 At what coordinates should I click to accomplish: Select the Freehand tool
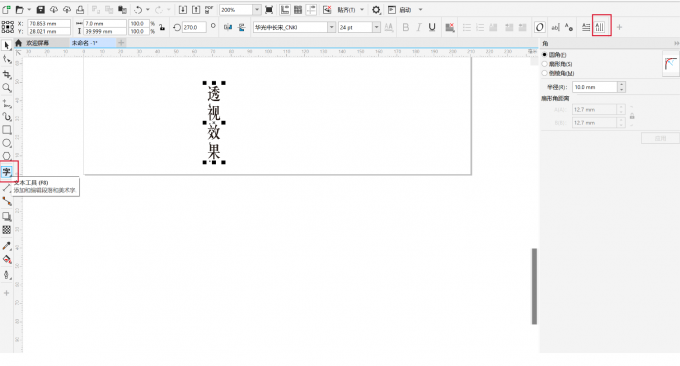(7, 103)
